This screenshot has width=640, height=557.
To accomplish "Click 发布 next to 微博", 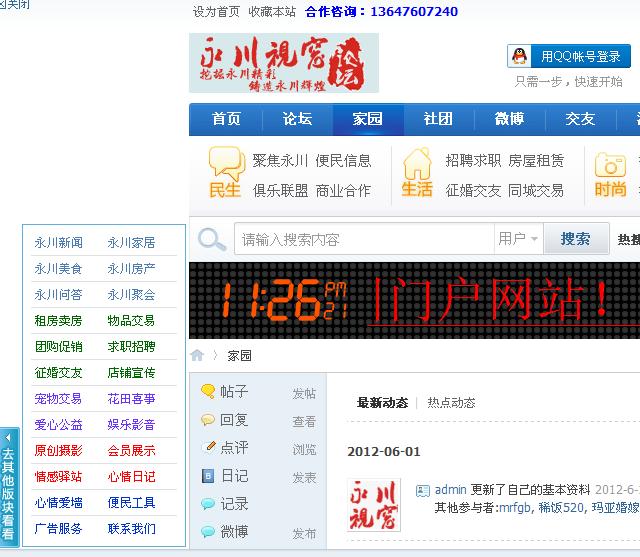I will point(304,533).
